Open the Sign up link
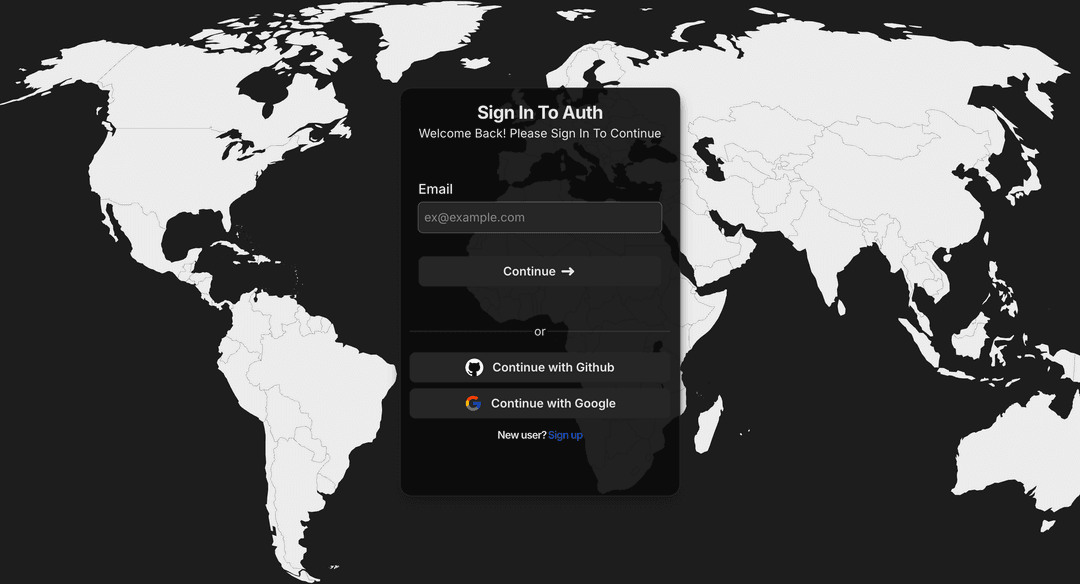Screen dimensions: 1080x584 tap(565, 435)
